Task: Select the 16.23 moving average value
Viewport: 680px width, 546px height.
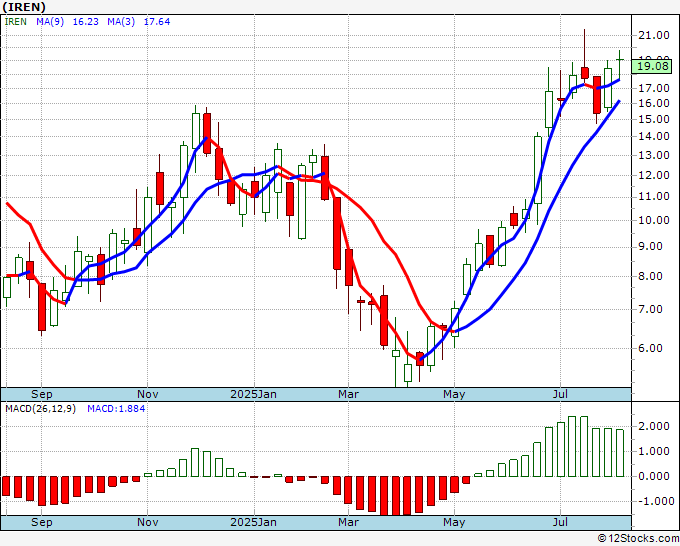Action: (85, 22)
